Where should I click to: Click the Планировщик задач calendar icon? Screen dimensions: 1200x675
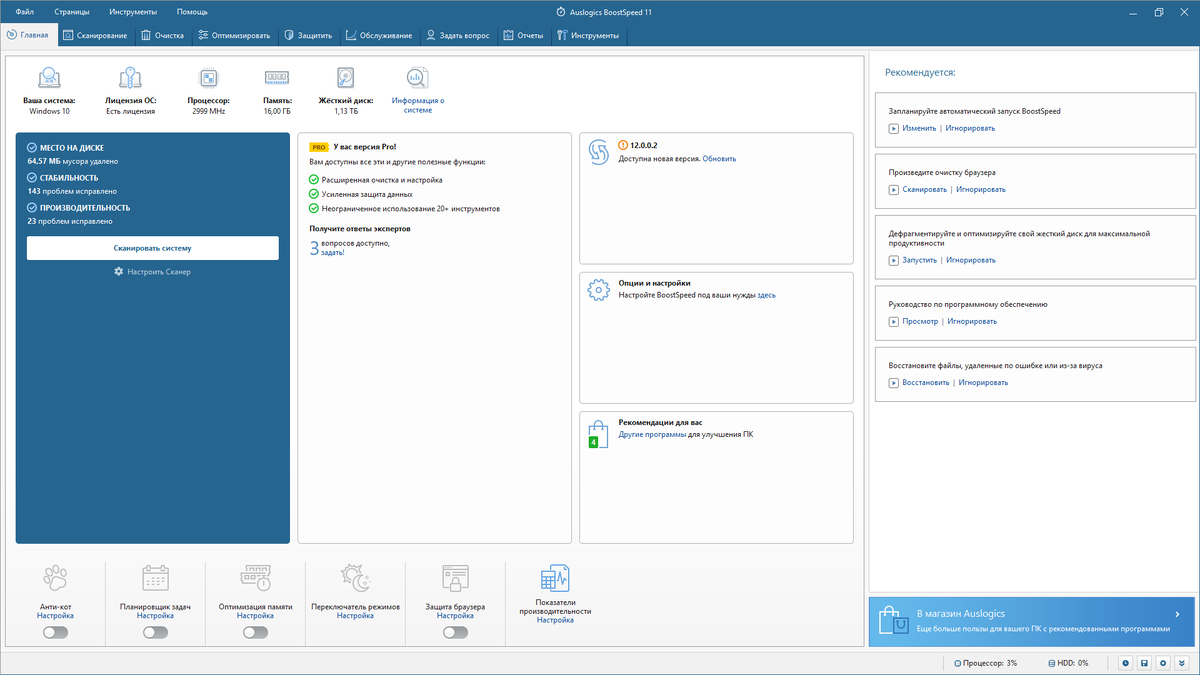[155, 579]
